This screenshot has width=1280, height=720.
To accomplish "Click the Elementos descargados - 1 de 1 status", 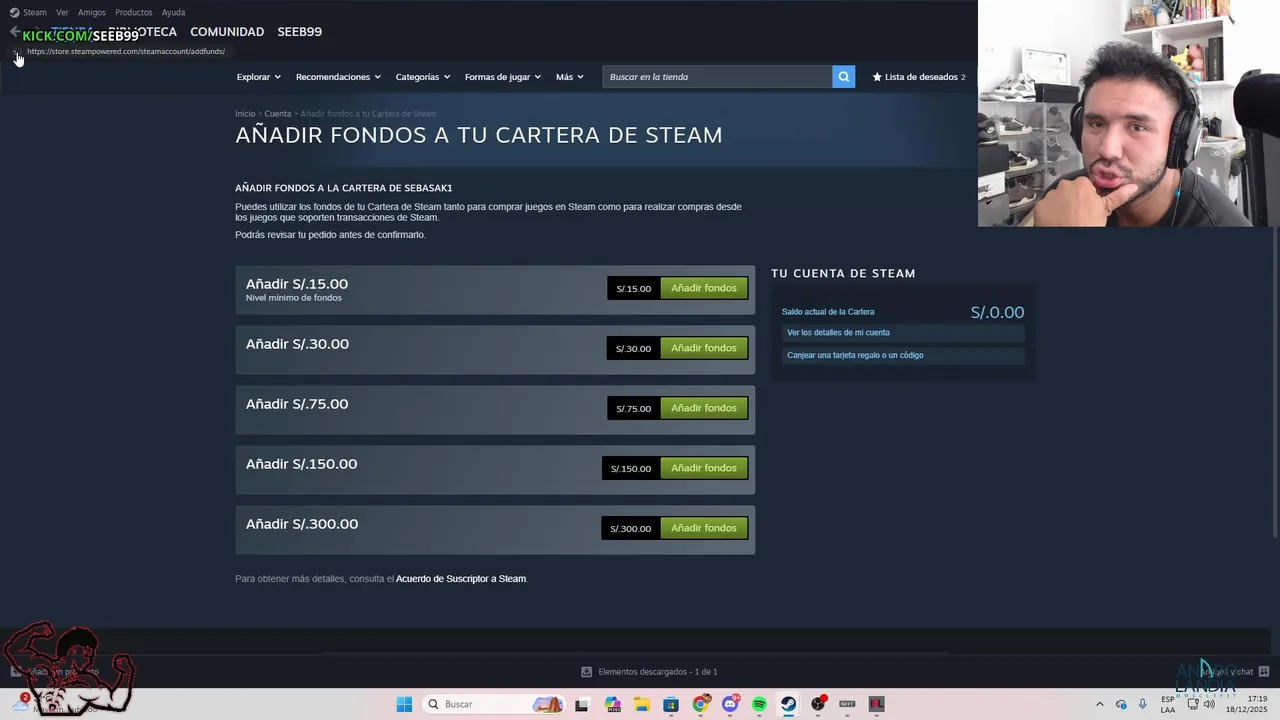I will point(658,672).
